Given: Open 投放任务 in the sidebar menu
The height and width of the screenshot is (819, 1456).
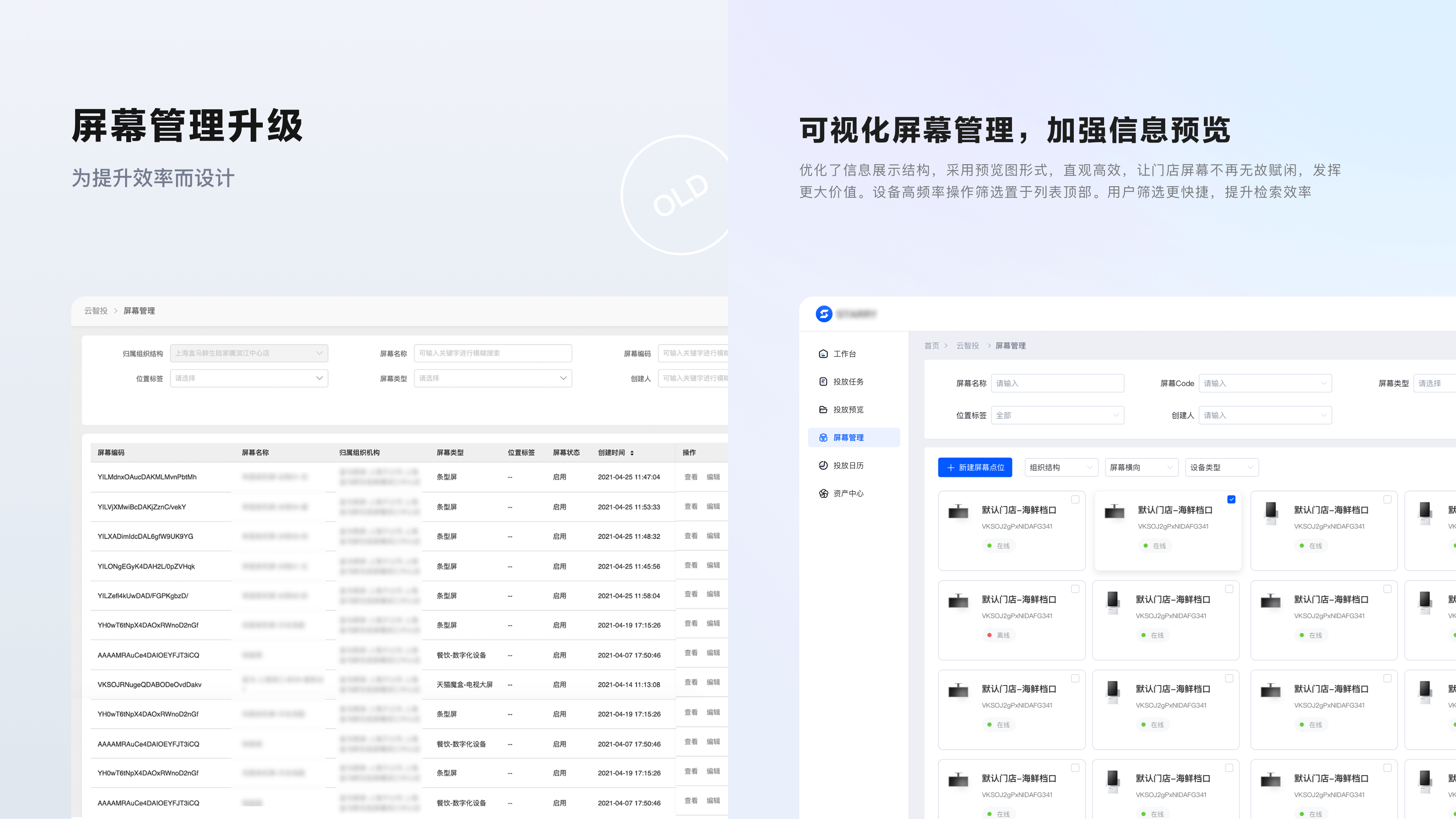Looking at the screenshot, I should (x=854, y=381).
